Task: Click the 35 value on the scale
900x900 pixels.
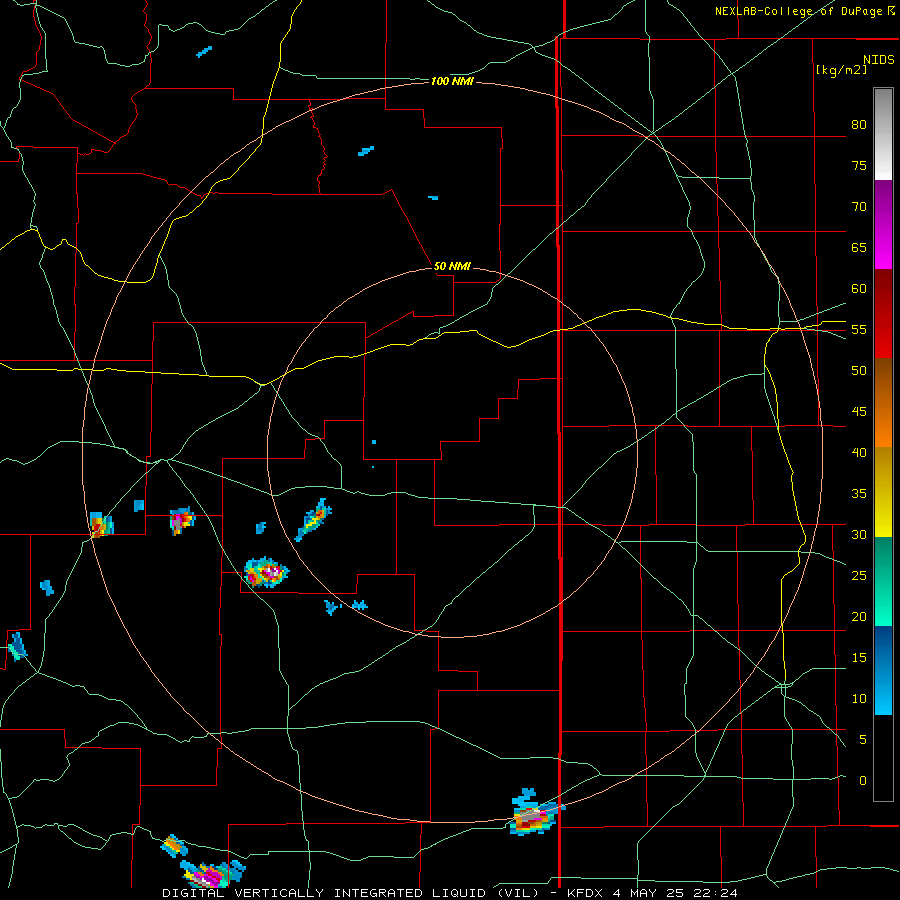Action: point(859,494)
